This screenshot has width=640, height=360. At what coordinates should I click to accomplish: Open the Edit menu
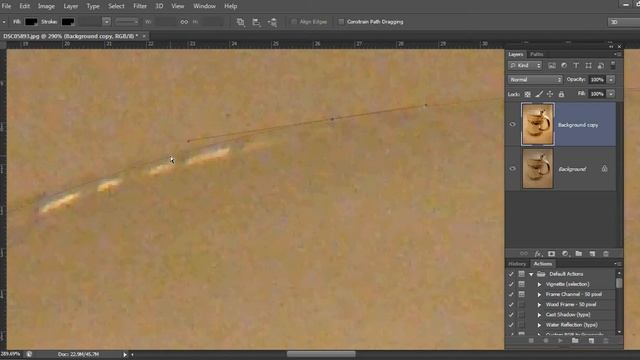(24, 6)
